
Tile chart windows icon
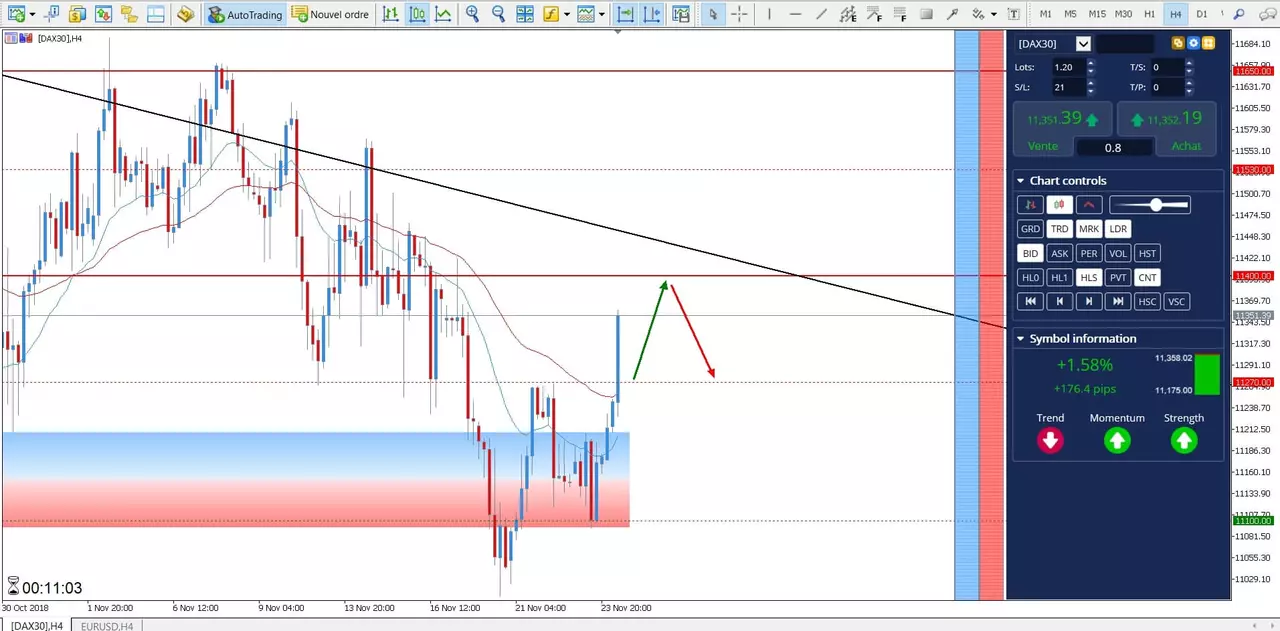click(525, 14)
